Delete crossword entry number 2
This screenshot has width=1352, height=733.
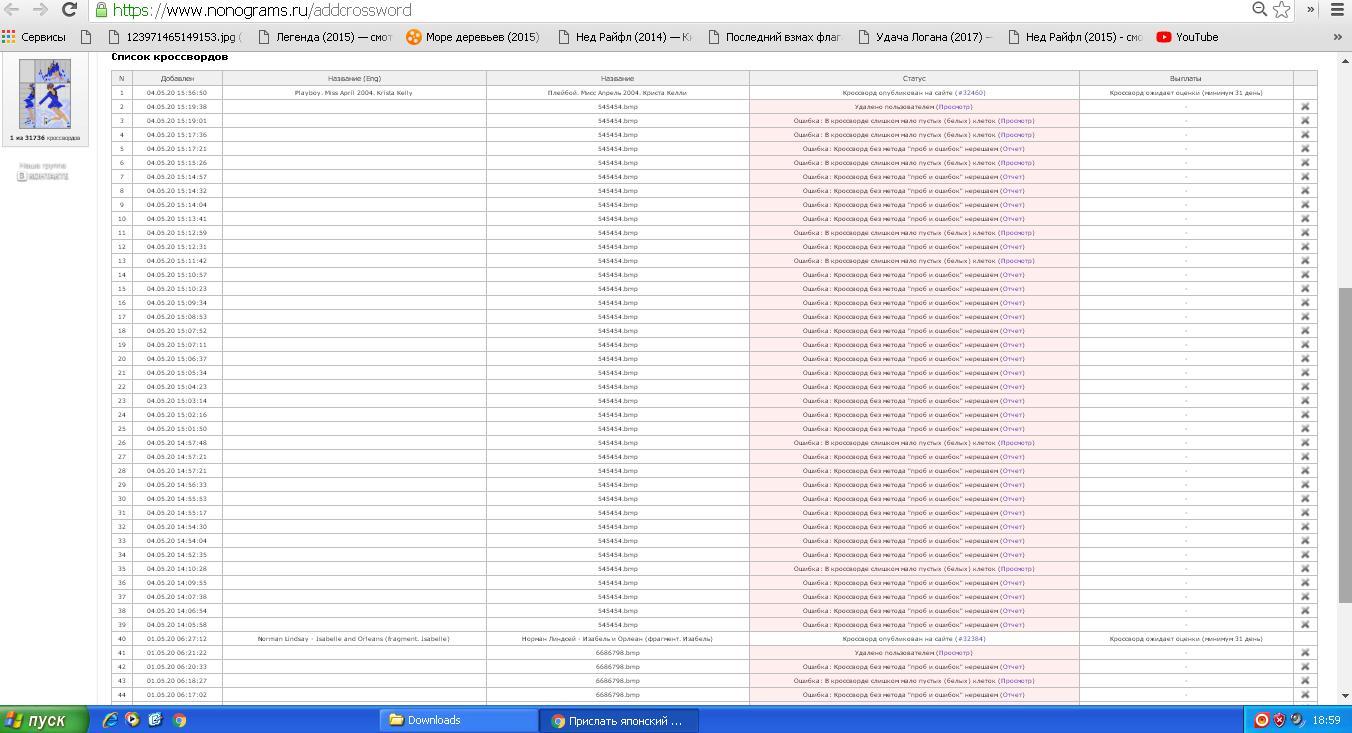click(1304, 106)
